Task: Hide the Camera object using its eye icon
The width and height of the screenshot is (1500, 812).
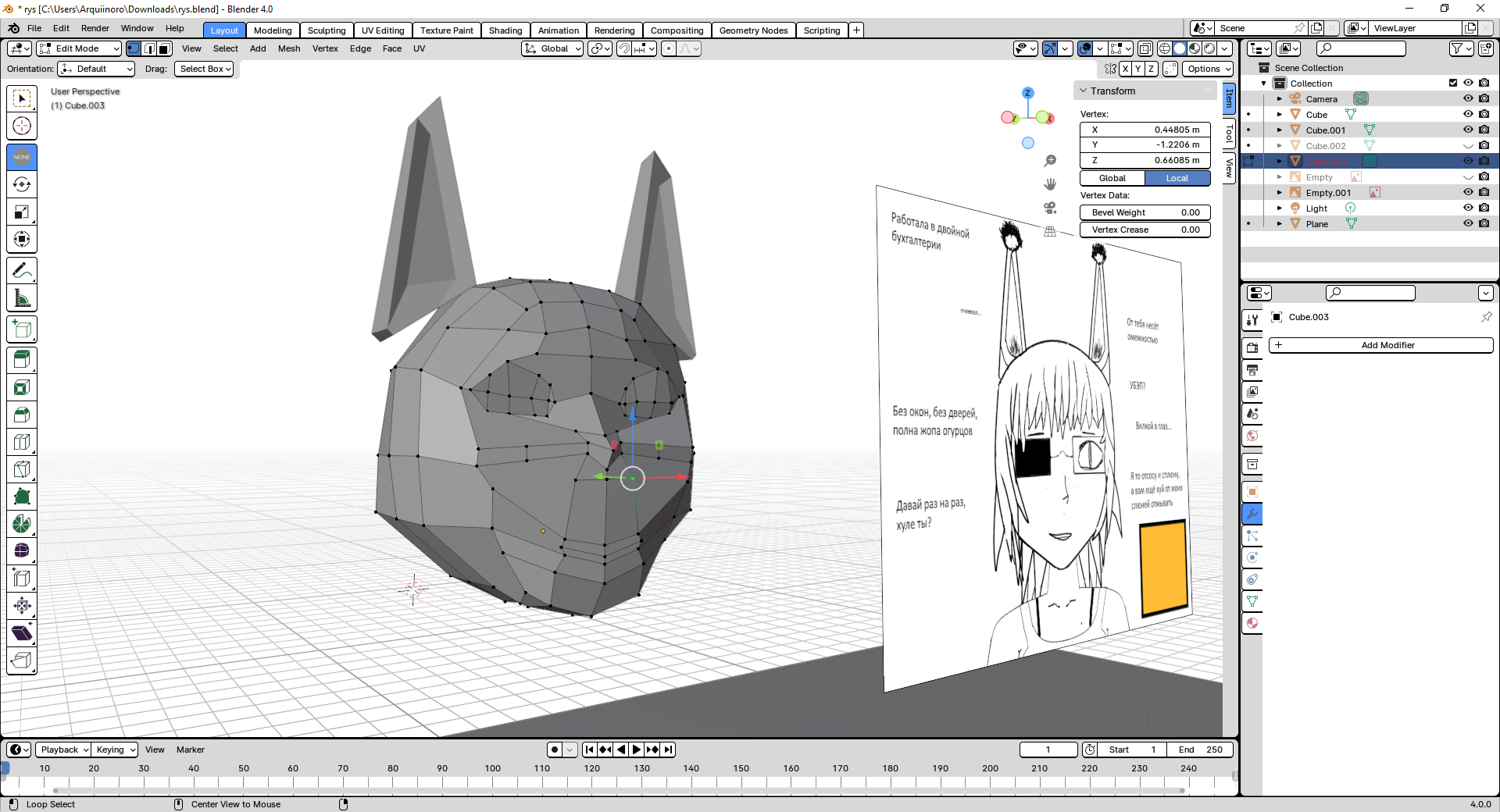Action: pos(1468,99)
